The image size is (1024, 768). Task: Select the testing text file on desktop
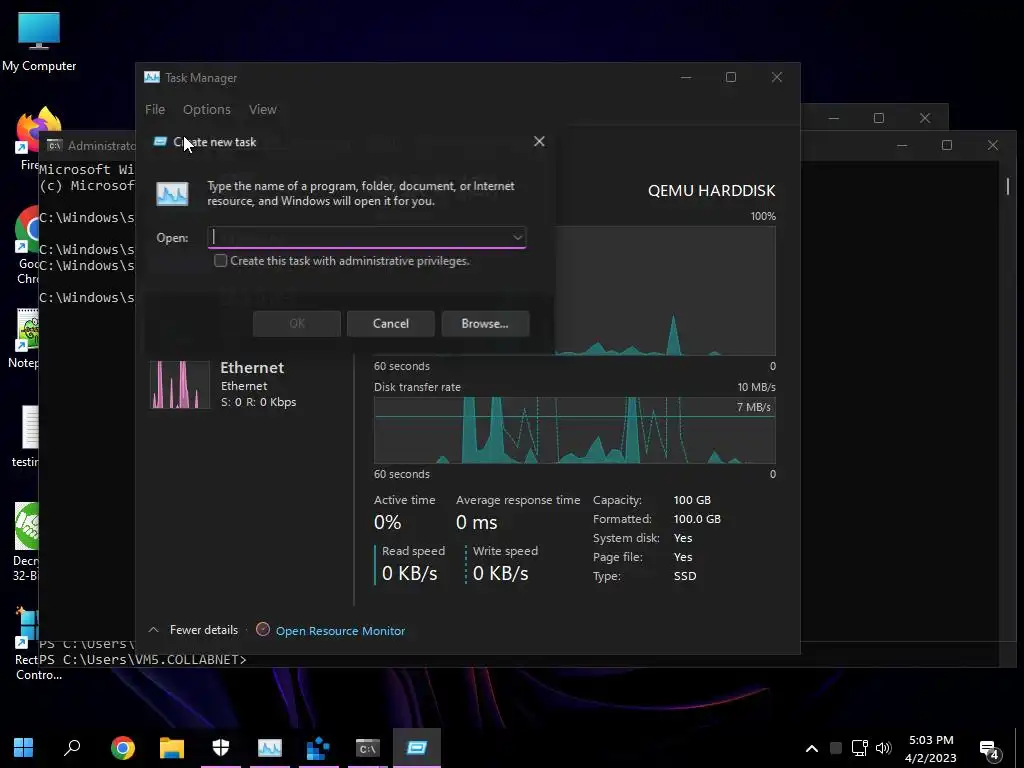(x=27, y=436)
